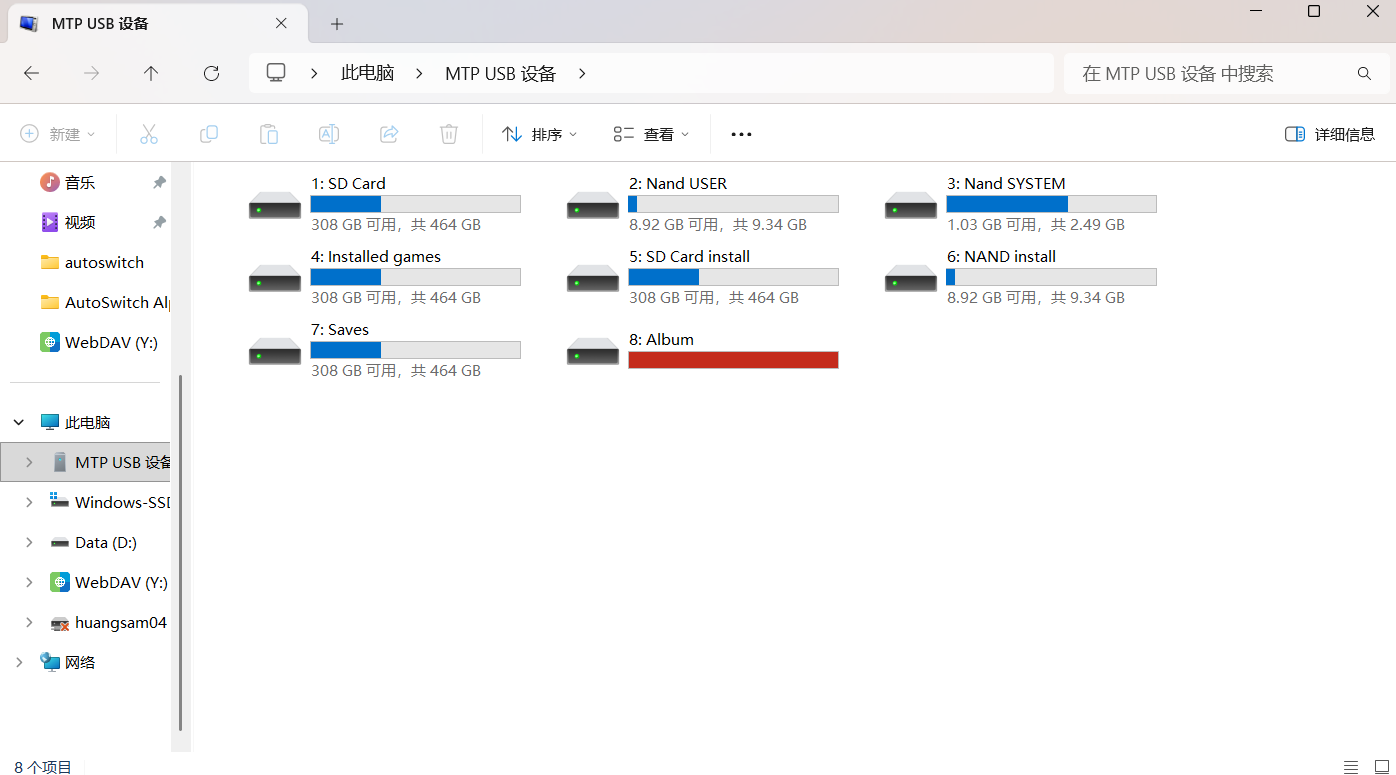Click the Cut scissors icon
This screenshot has height=775, width=1396.
click(x=149, y=134)
